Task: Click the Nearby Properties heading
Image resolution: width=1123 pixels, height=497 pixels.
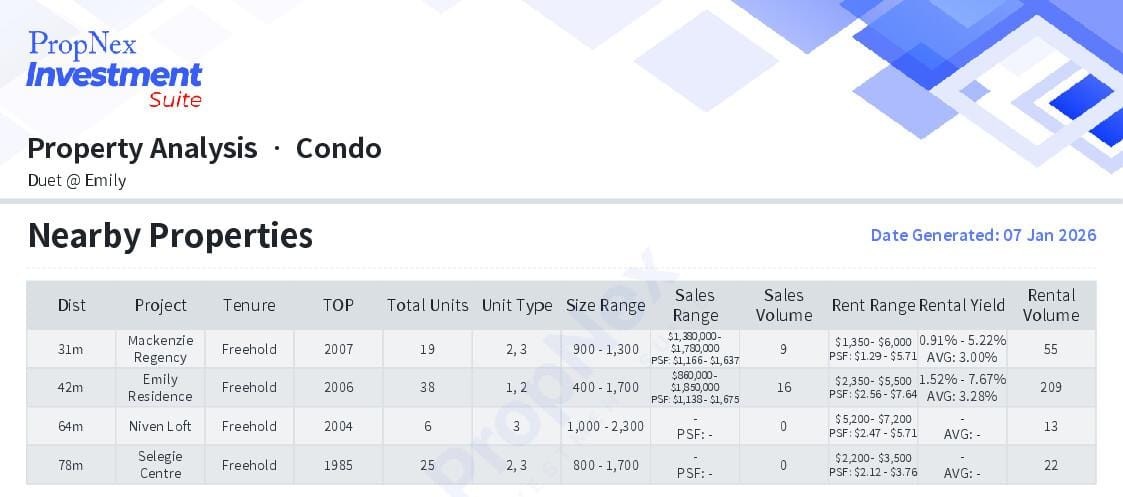Action: point(170,235)
